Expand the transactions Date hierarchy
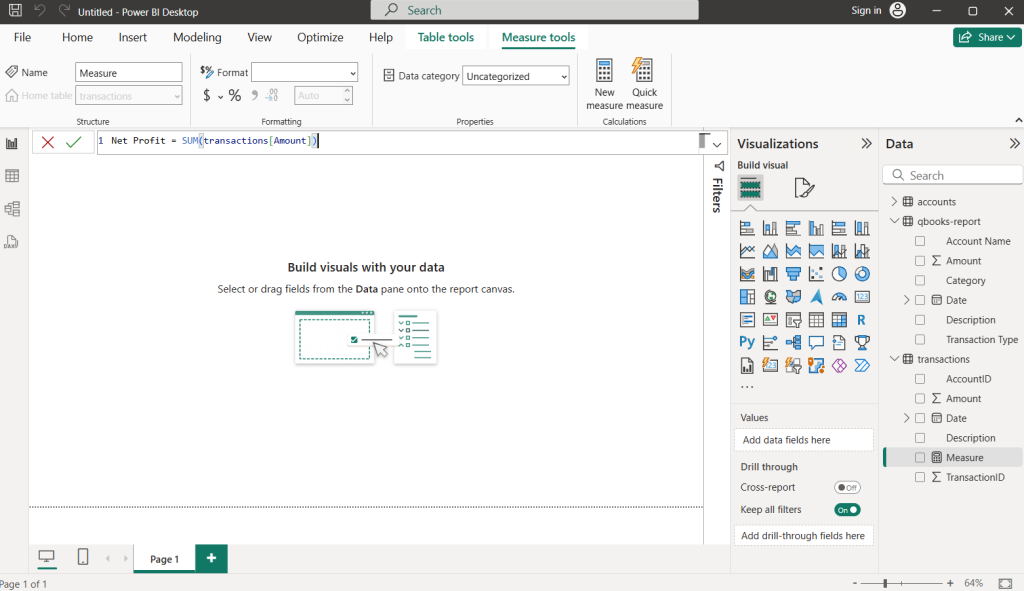 click(x=906, y=418)
